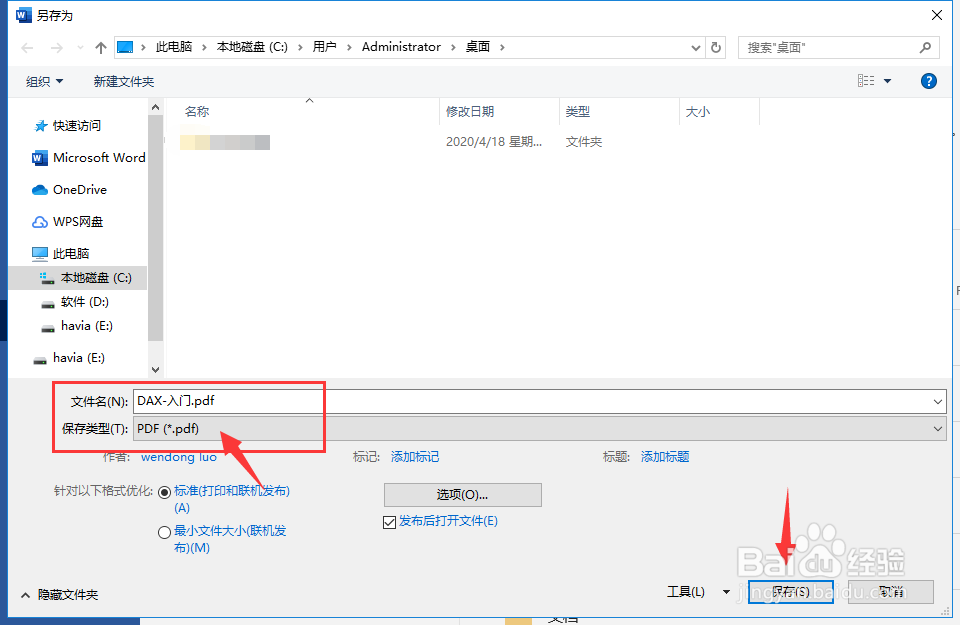Viewport: 960px width, 625px height.
Task: Open the help question mark icon
Action: tap(928, 81)
